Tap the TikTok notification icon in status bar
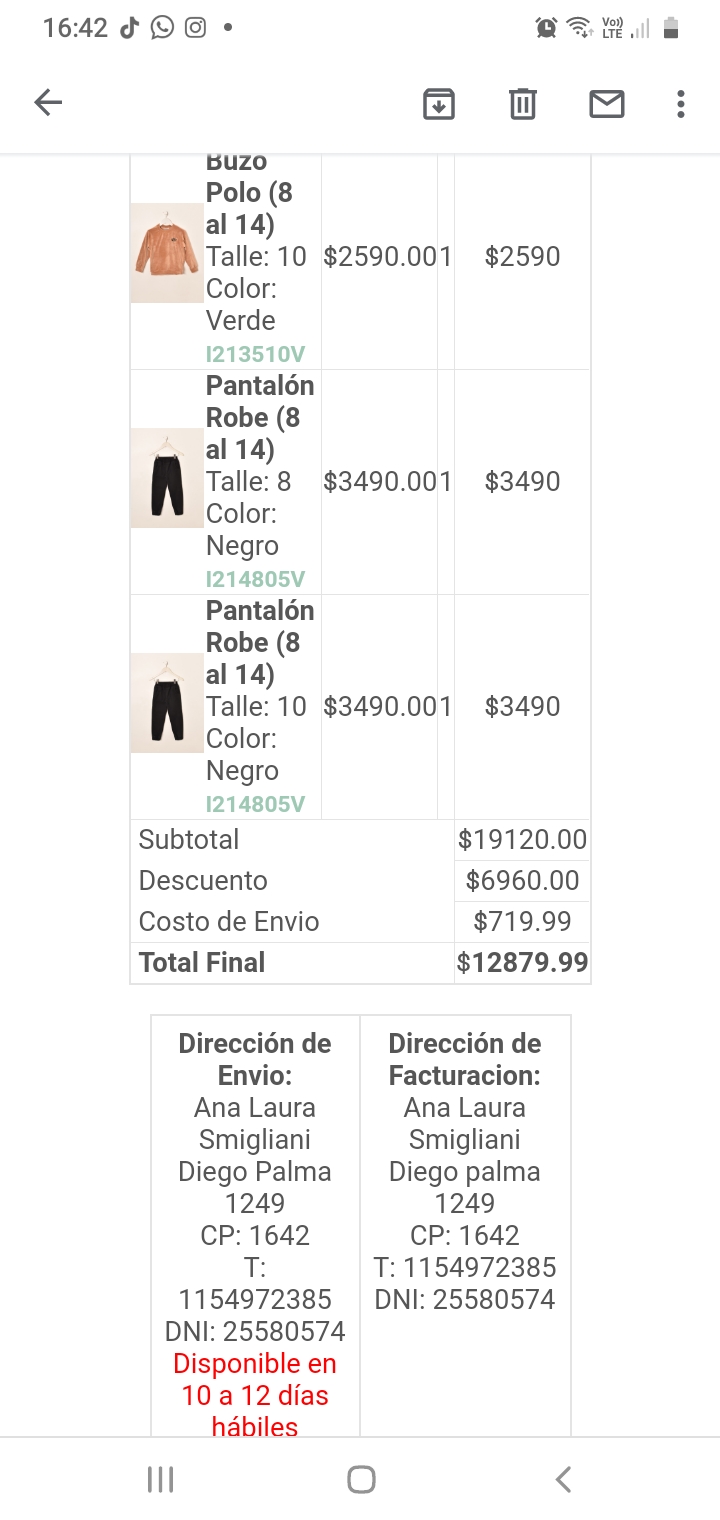The width and height of the screenshot is (720, 1520). pyautogui.click(x=129, y=28)
